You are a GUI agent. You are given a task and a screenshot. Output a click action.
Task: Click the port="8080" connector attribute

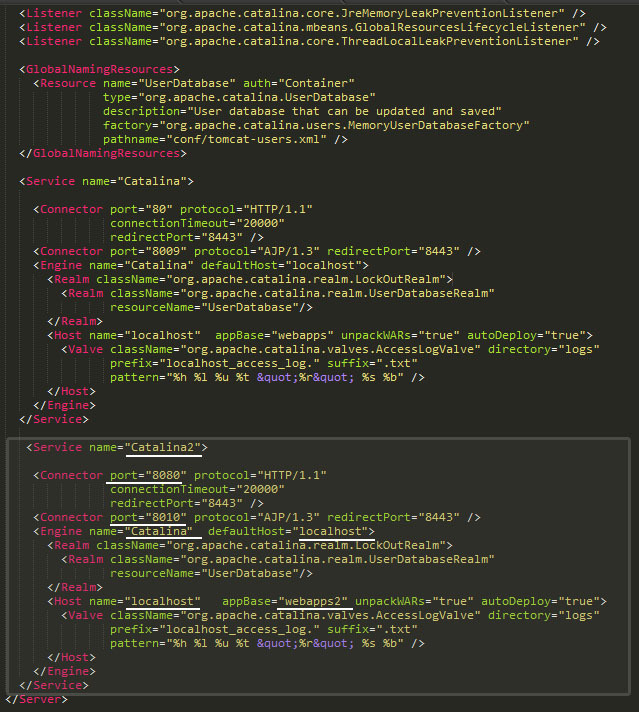coord(148,475)
